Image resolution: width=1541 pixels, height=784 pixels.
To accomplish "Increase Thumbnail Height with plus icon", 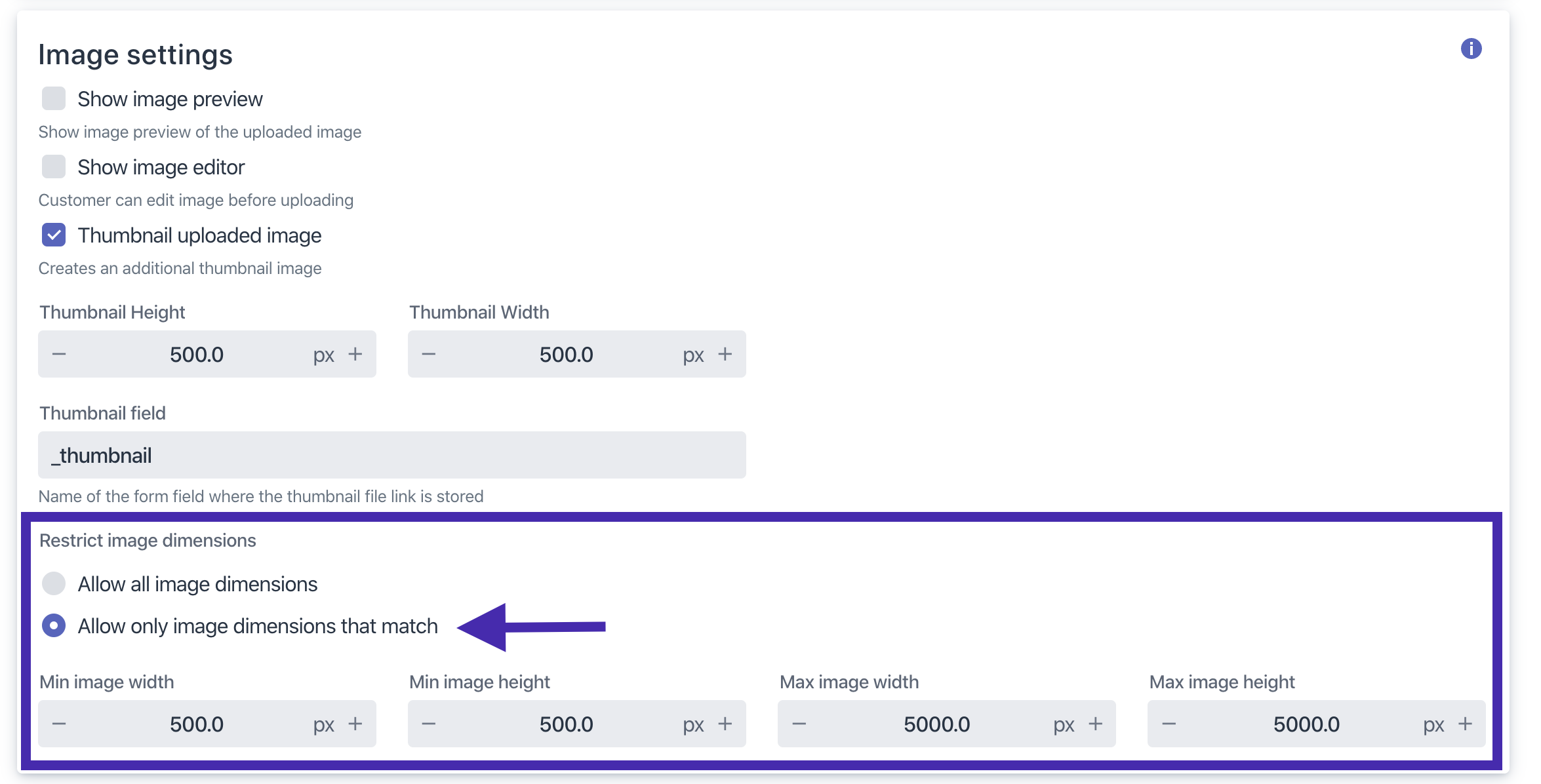I will [355, 355].
